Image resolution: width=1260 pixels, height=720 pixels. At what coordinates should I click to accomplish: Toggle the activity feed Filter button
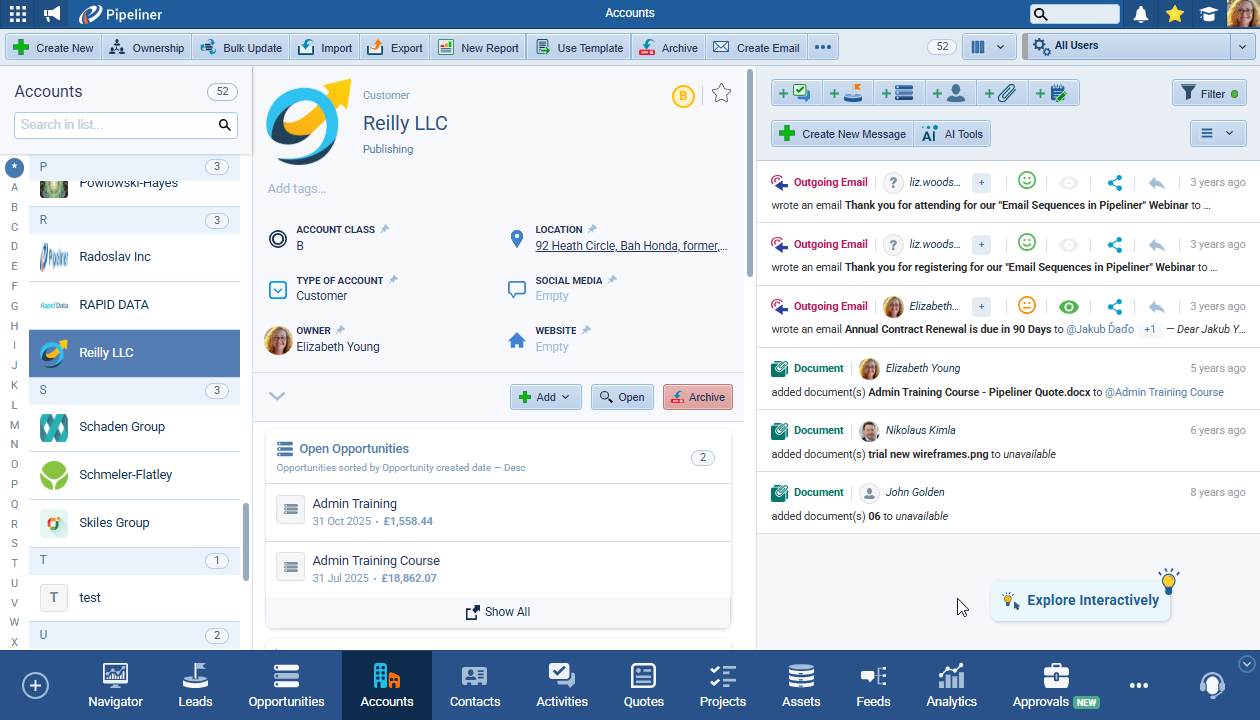coord(1209,93)
